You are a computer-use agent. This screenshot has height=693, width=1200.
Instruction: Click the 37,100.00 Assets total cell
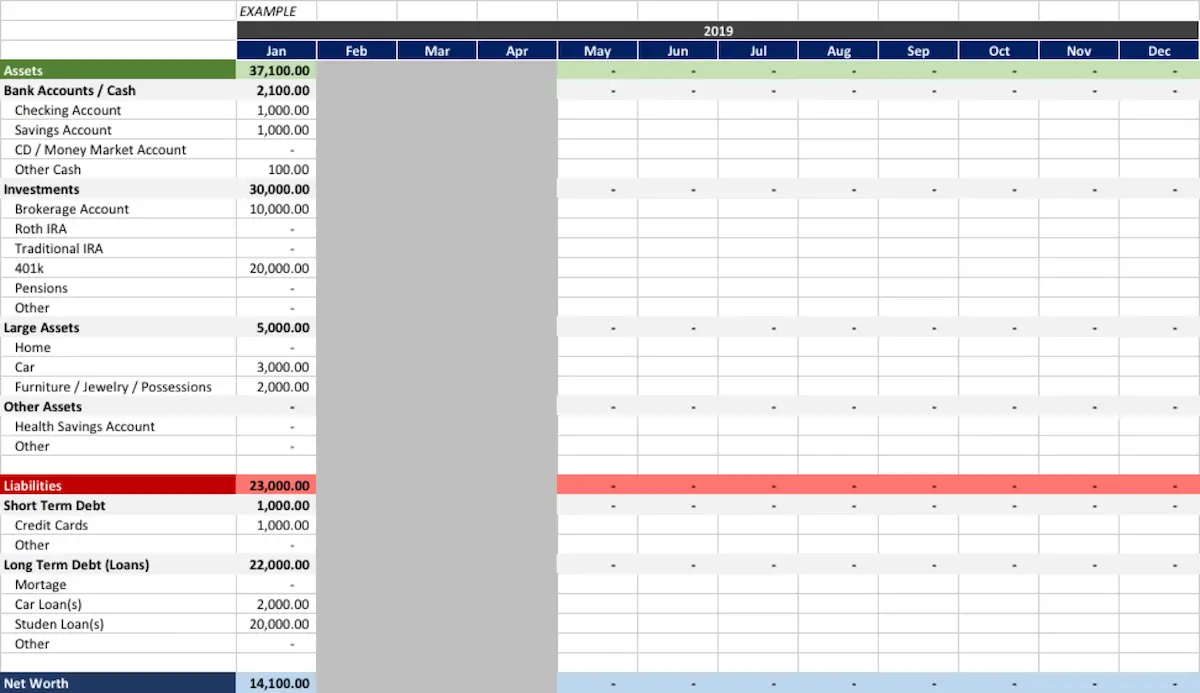pos(277,71)
